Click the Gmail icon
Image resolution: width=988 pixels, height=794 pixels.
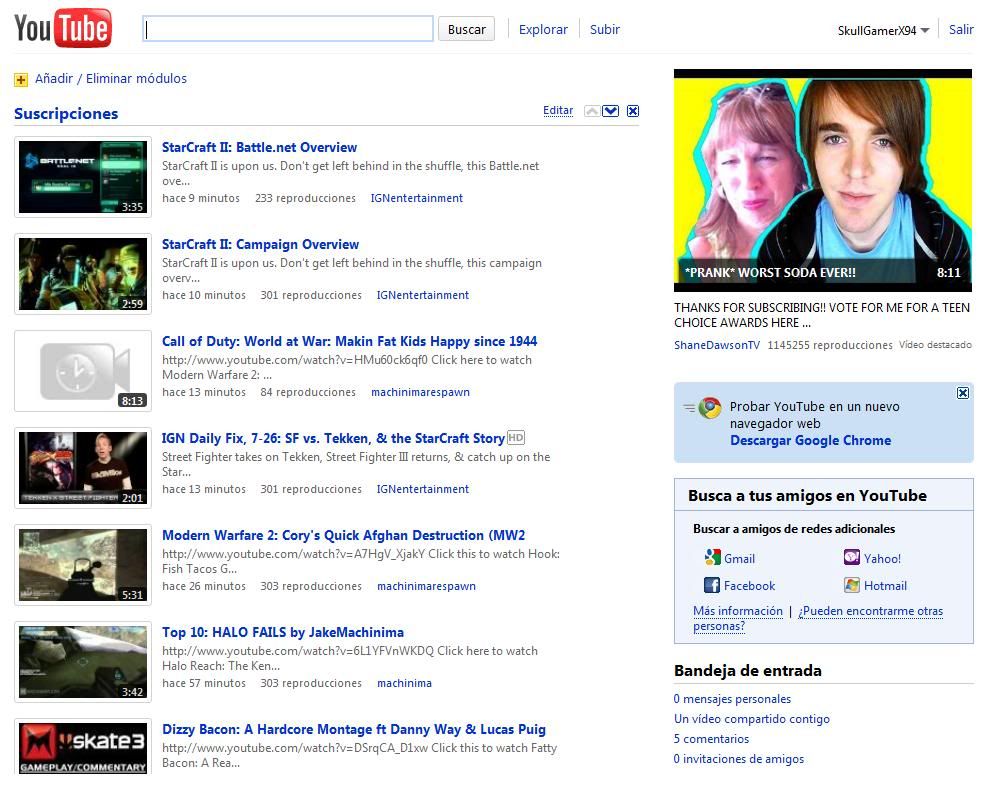click(x=713, y=557)
